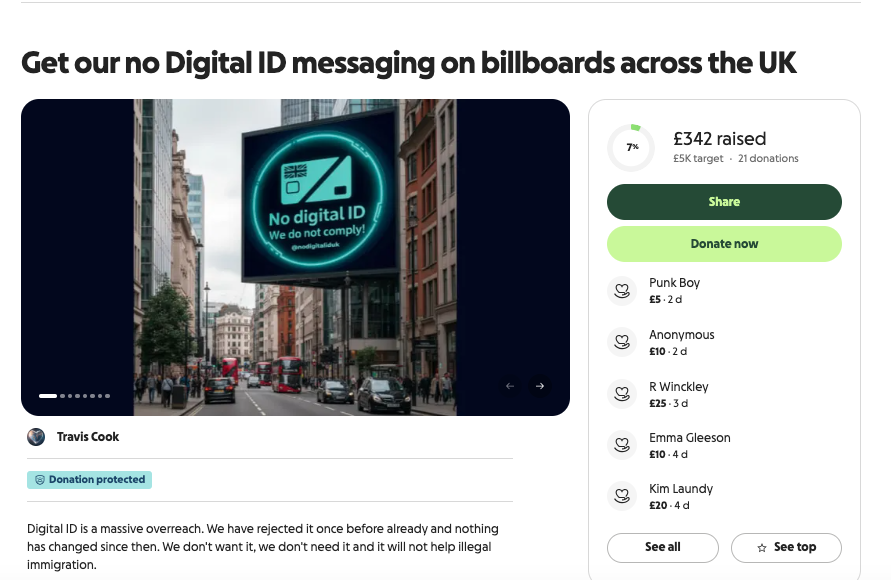Screen dimensions: 891x580
Task: Click the previous image arrow on carousel
Action: click(510, 386)
